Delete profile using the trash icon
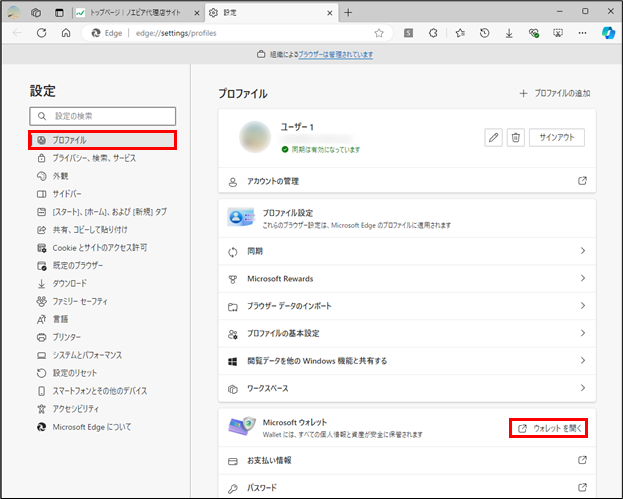 coord(516,137)
